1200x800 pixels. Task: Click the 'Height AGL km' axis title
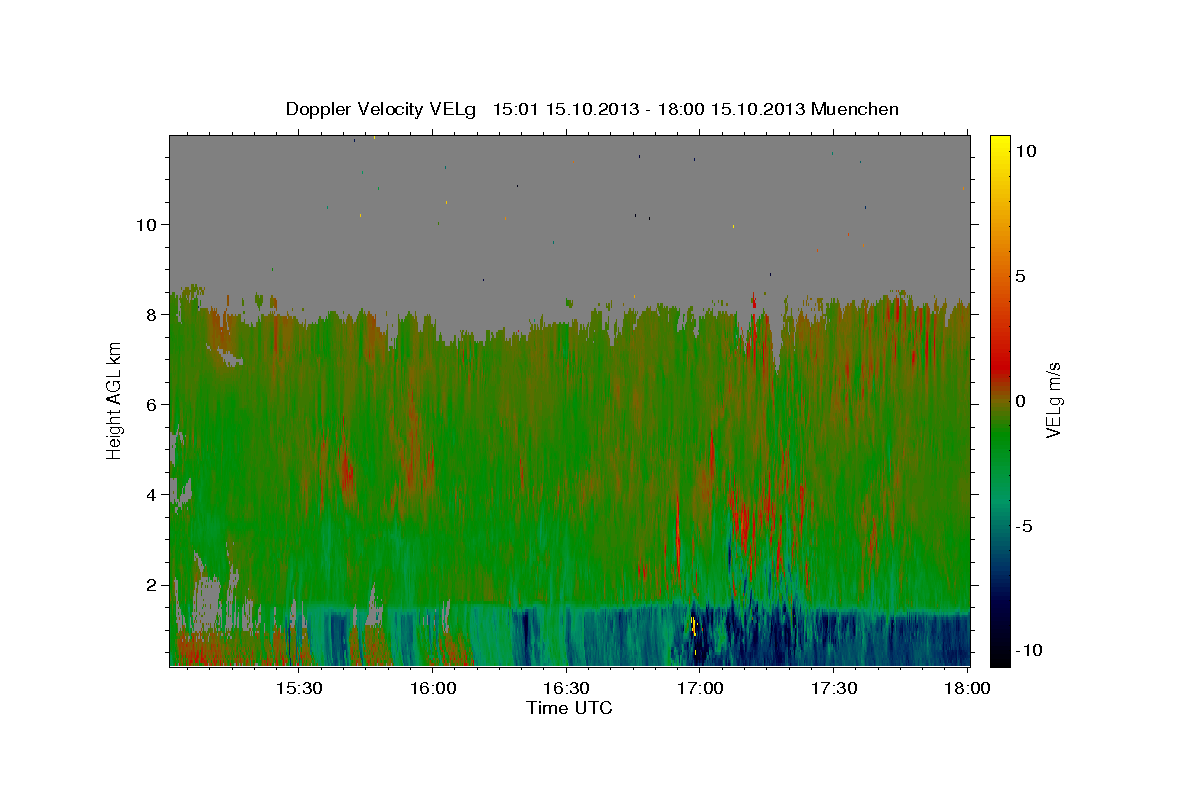pos(114,400)
